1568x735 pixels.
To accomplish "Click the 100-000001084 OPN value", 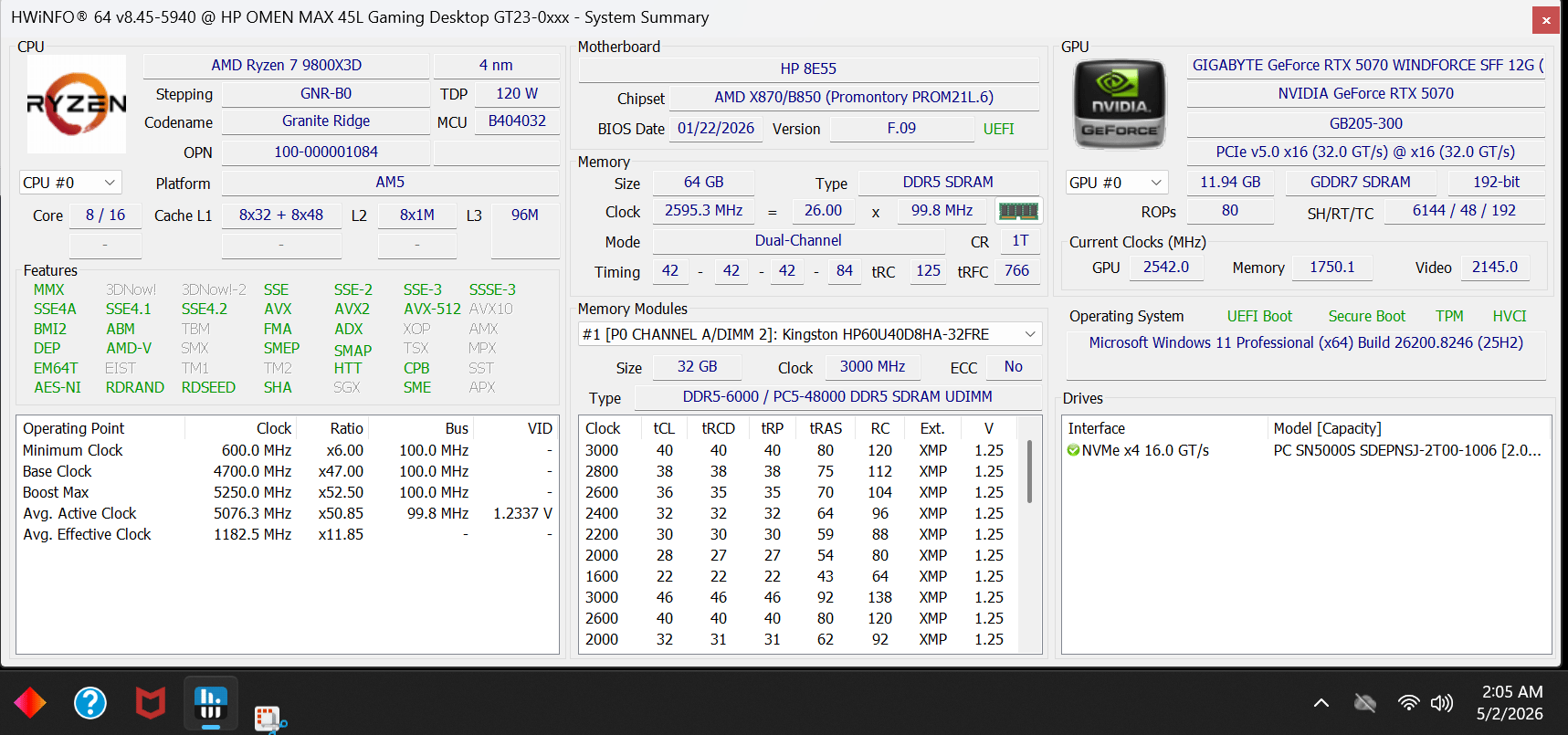I will point(325,152).
